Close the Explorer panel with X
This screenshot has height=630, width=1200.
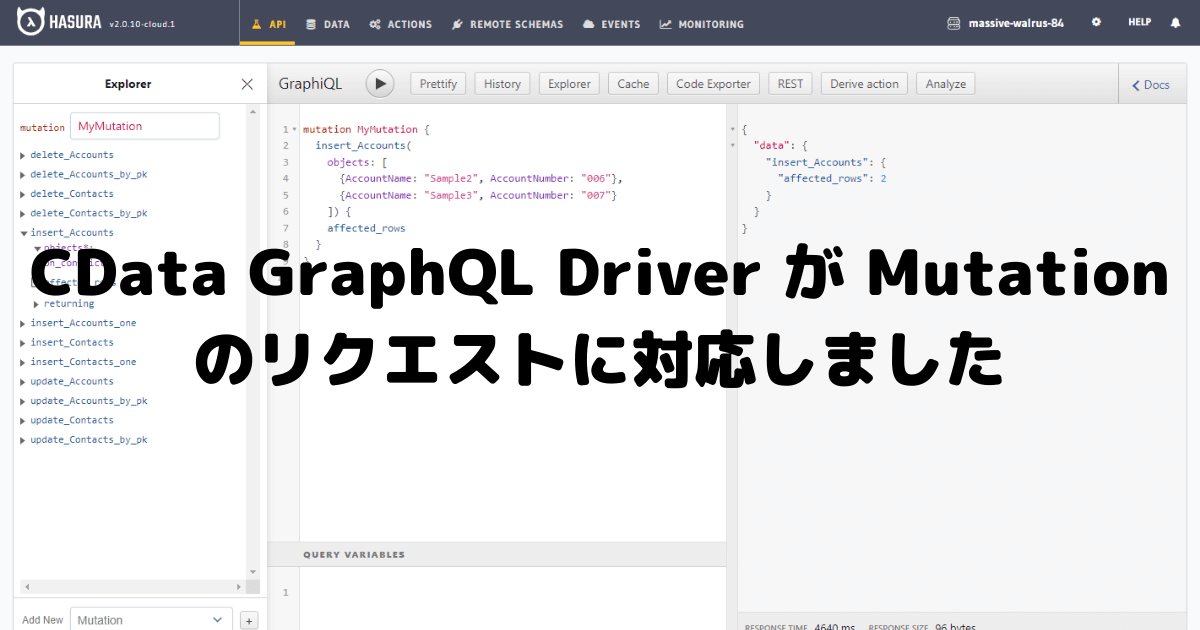pos(247,84)
